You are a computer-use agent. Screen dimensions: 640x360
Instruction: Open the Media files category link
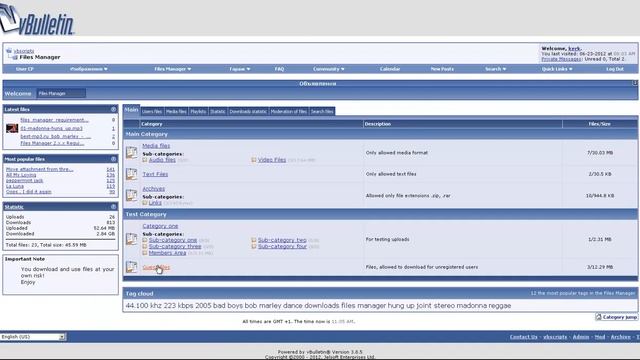[x=156, y=146]
